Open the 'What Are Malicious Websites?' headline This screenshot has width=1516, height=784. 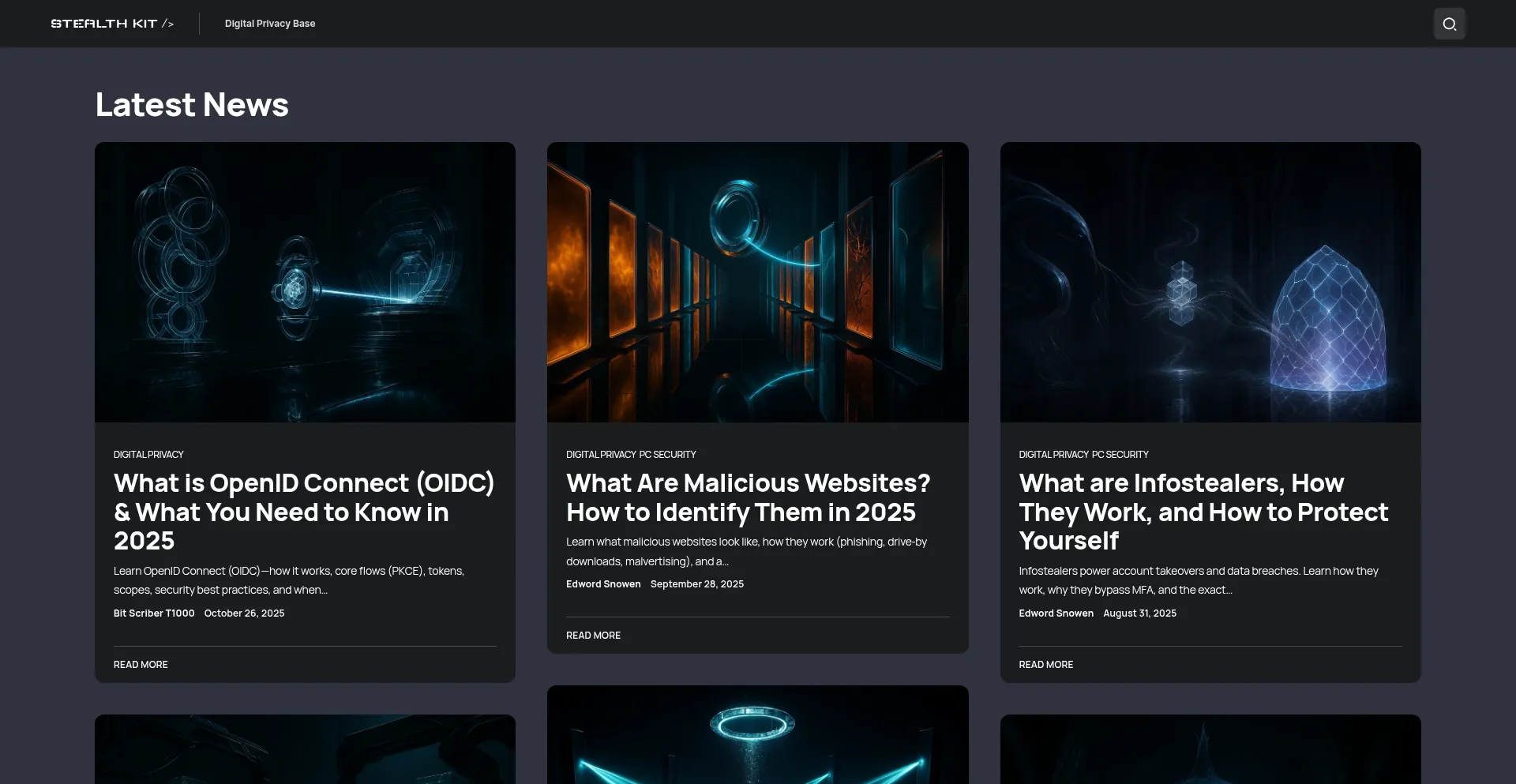point(748,497)
